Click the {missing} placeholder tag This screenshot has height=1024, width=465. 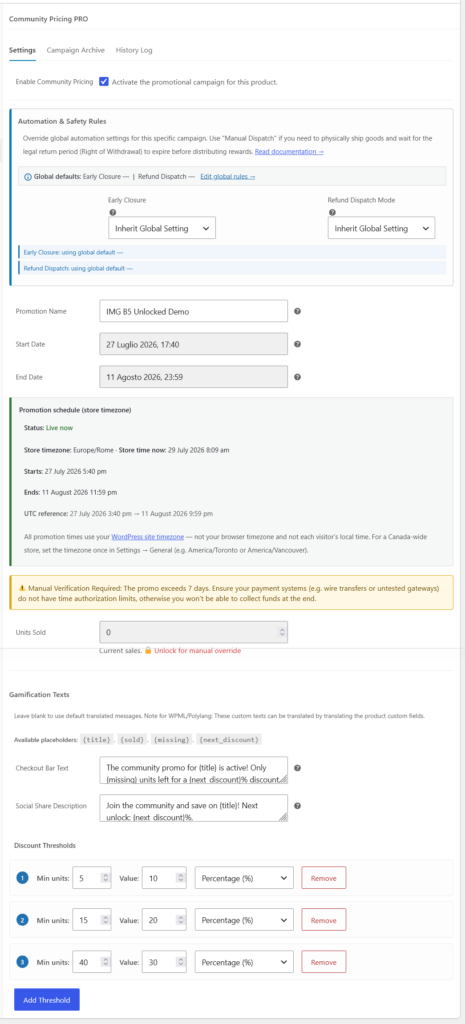tap(172, 740)
